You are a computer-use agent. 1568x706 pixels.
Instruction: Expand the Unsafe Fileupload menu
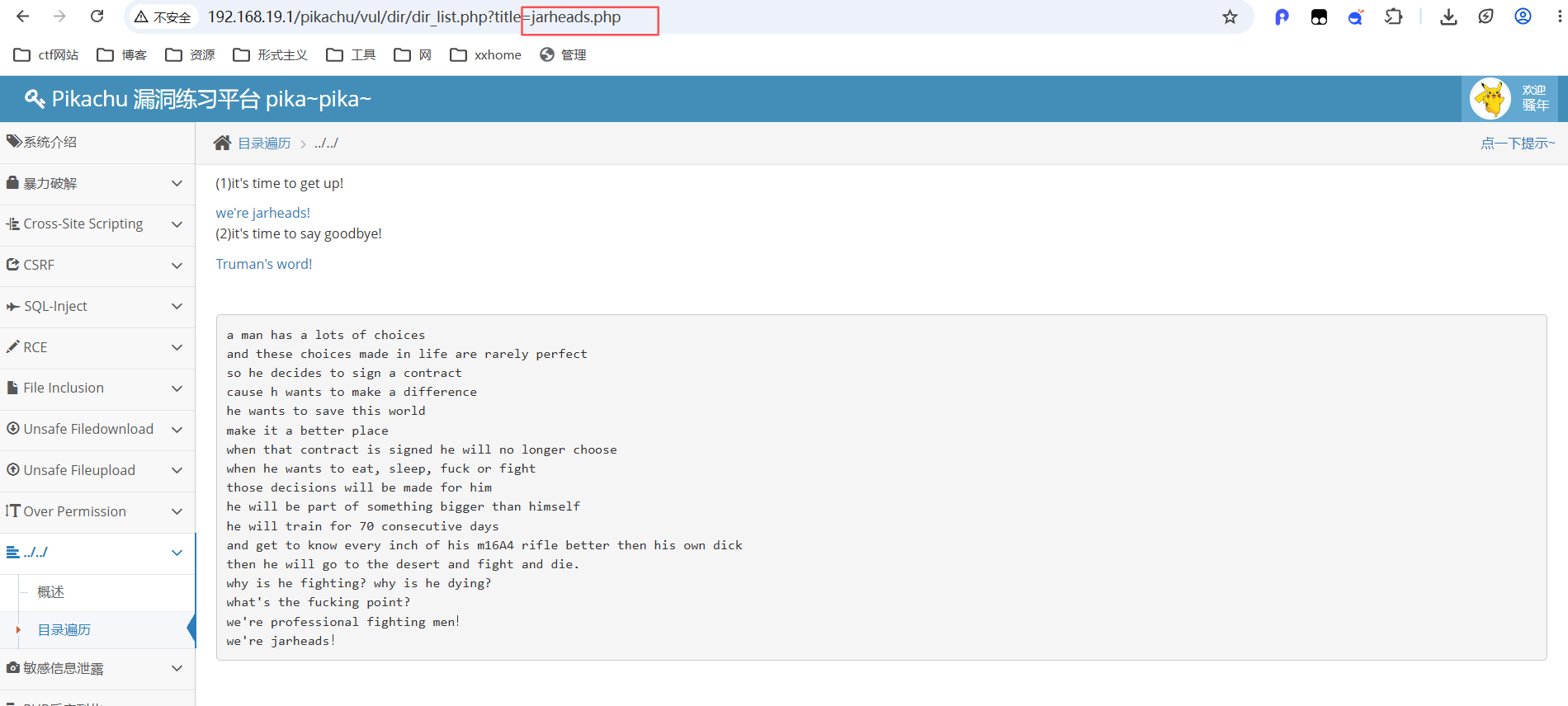click(97, 470)
